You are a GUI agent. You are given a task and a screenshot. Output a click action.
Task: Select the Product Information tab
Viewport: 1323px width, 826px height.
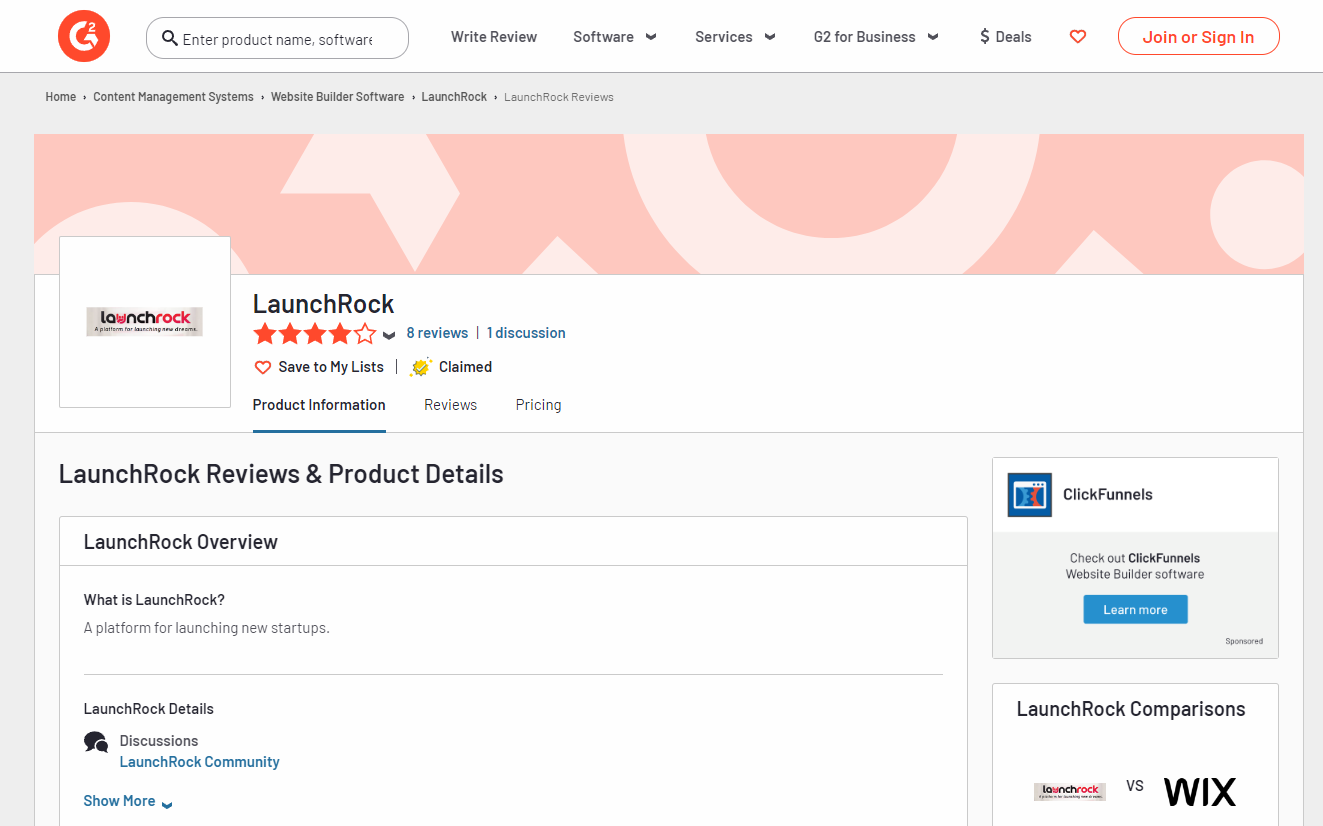click(319, 405)
